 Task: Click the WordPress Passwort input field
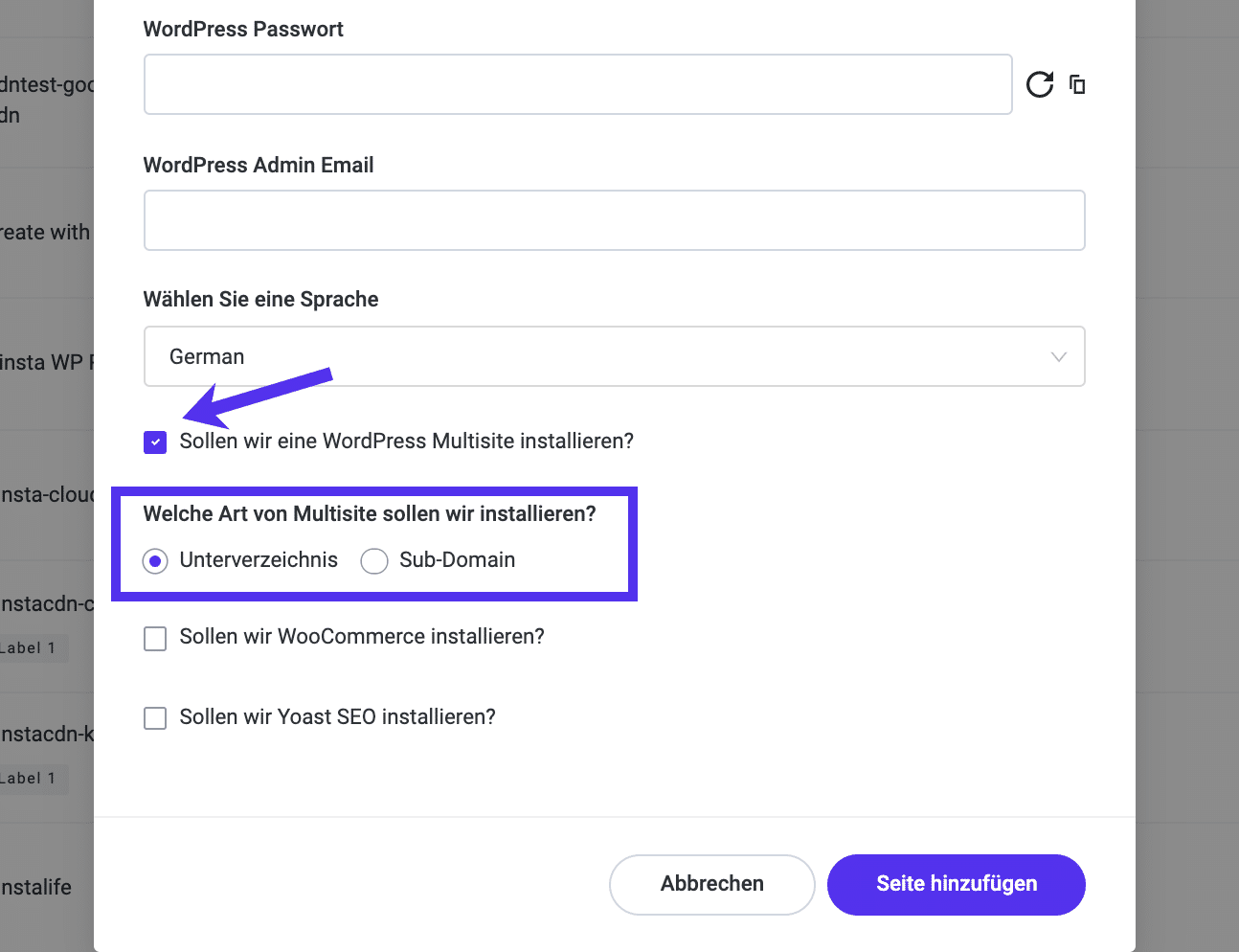click(x=577, y=84)
